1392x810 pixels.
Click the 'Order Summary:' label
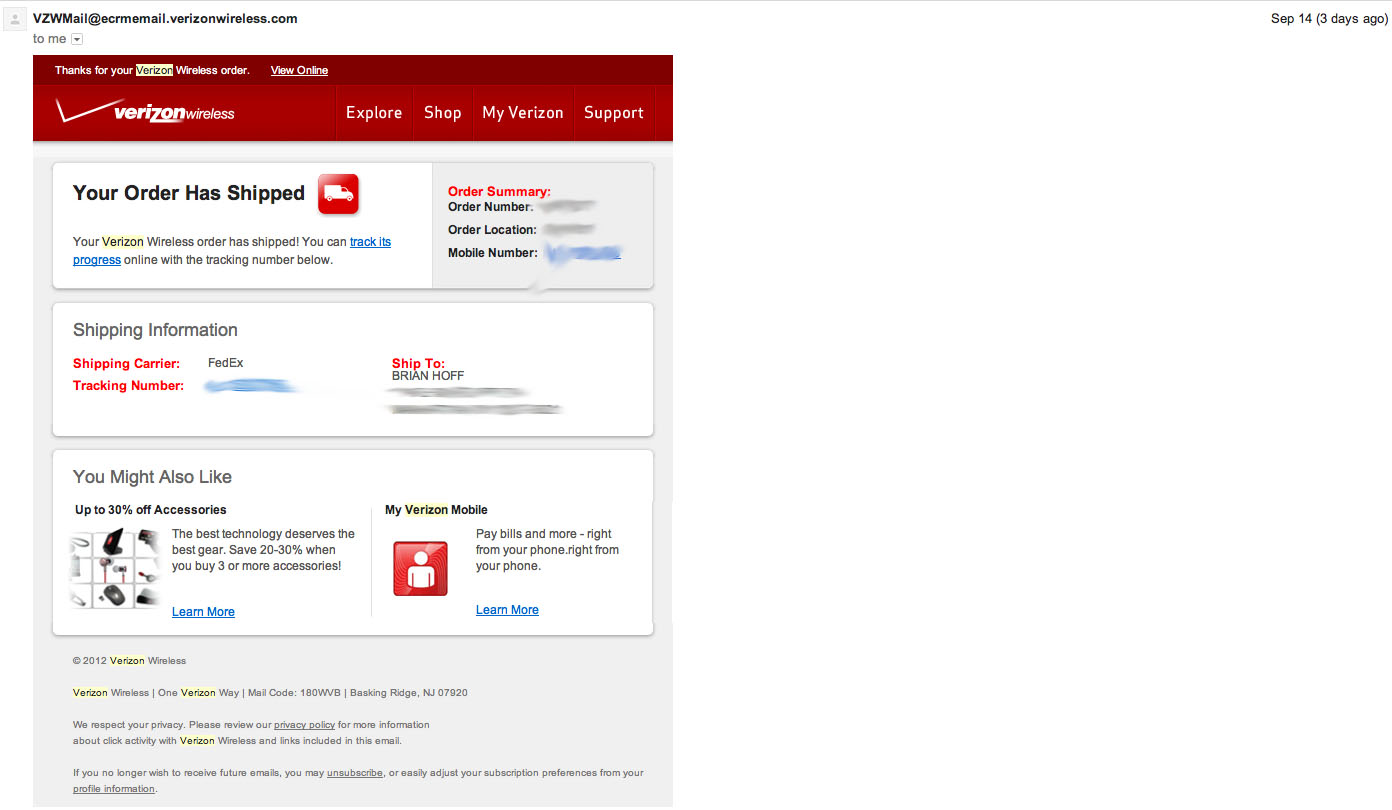[499, 192]
